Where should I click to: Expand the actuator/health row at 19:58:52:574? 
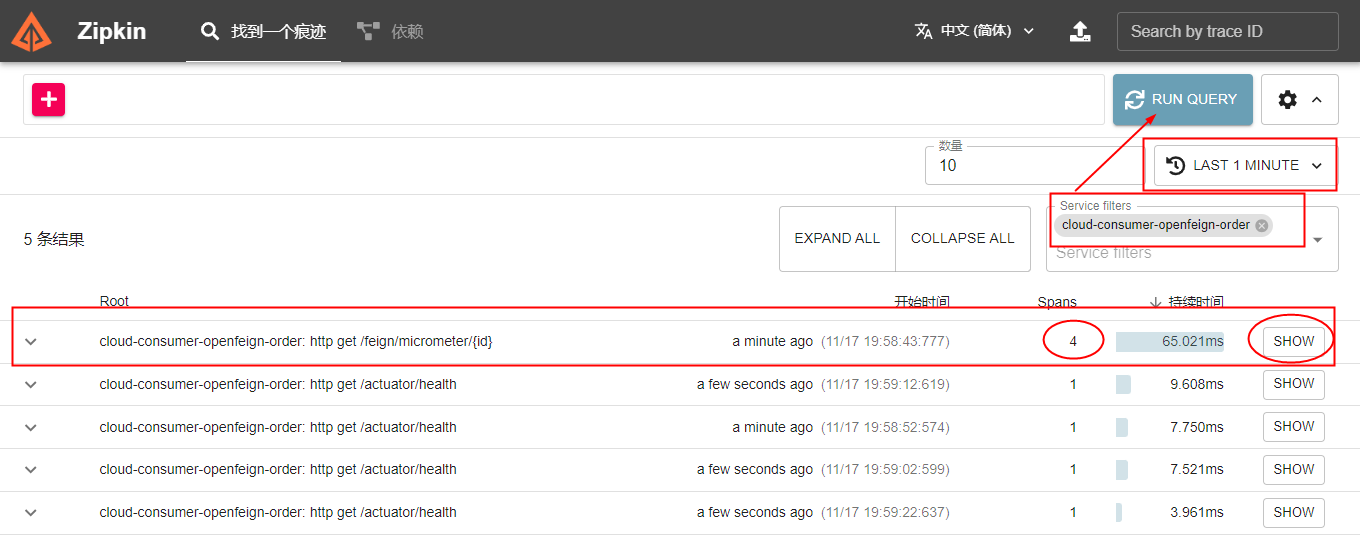tap(31, 427)
